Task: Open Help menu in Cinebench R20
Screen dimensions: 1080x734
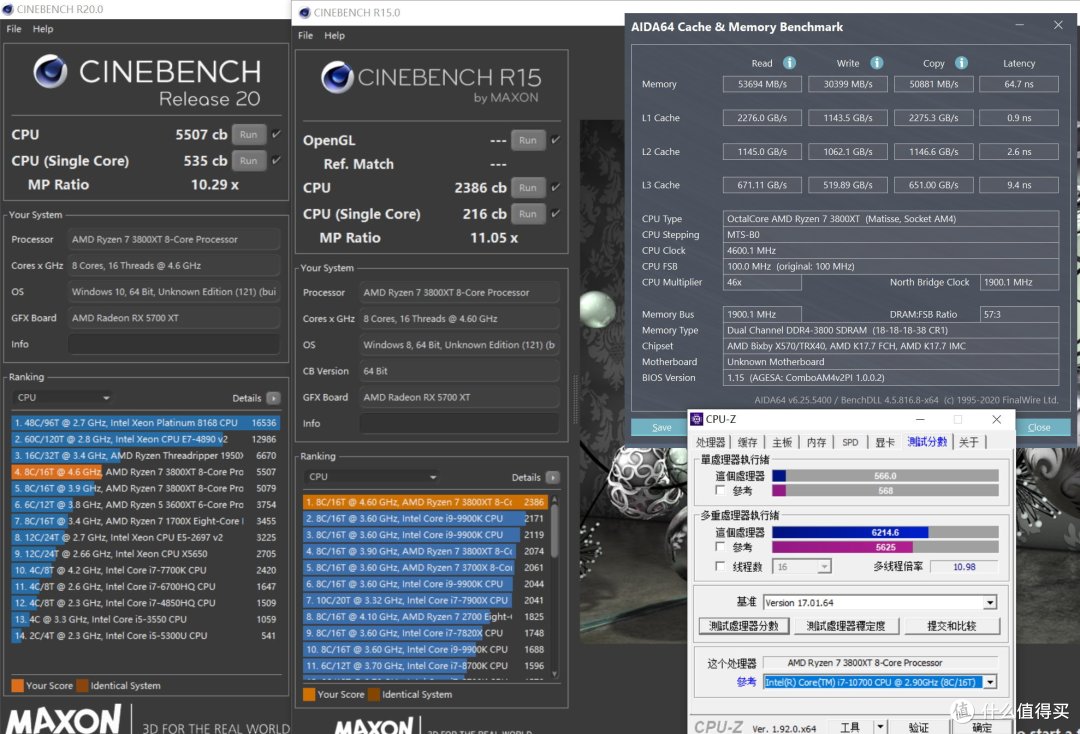Action: coord(43,29)
